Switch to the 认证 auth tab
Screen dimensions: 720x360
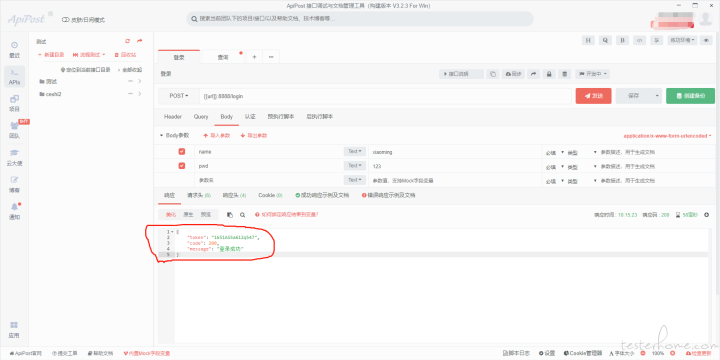click(x=250, y=117)
